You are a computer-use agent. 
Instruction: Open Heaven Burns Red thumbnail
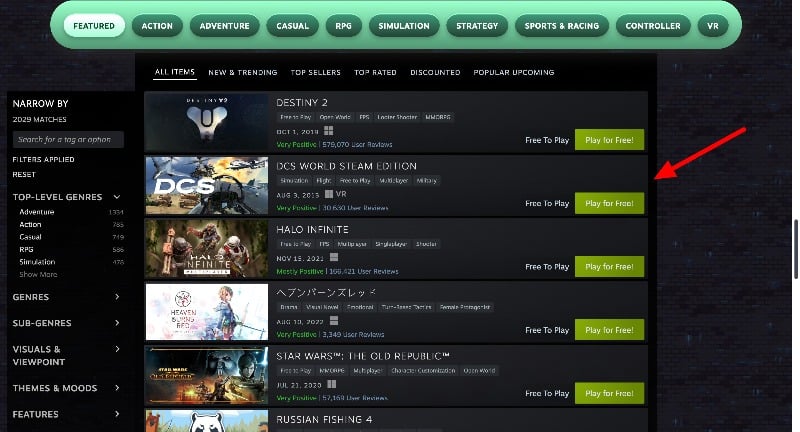coord(207,312)
